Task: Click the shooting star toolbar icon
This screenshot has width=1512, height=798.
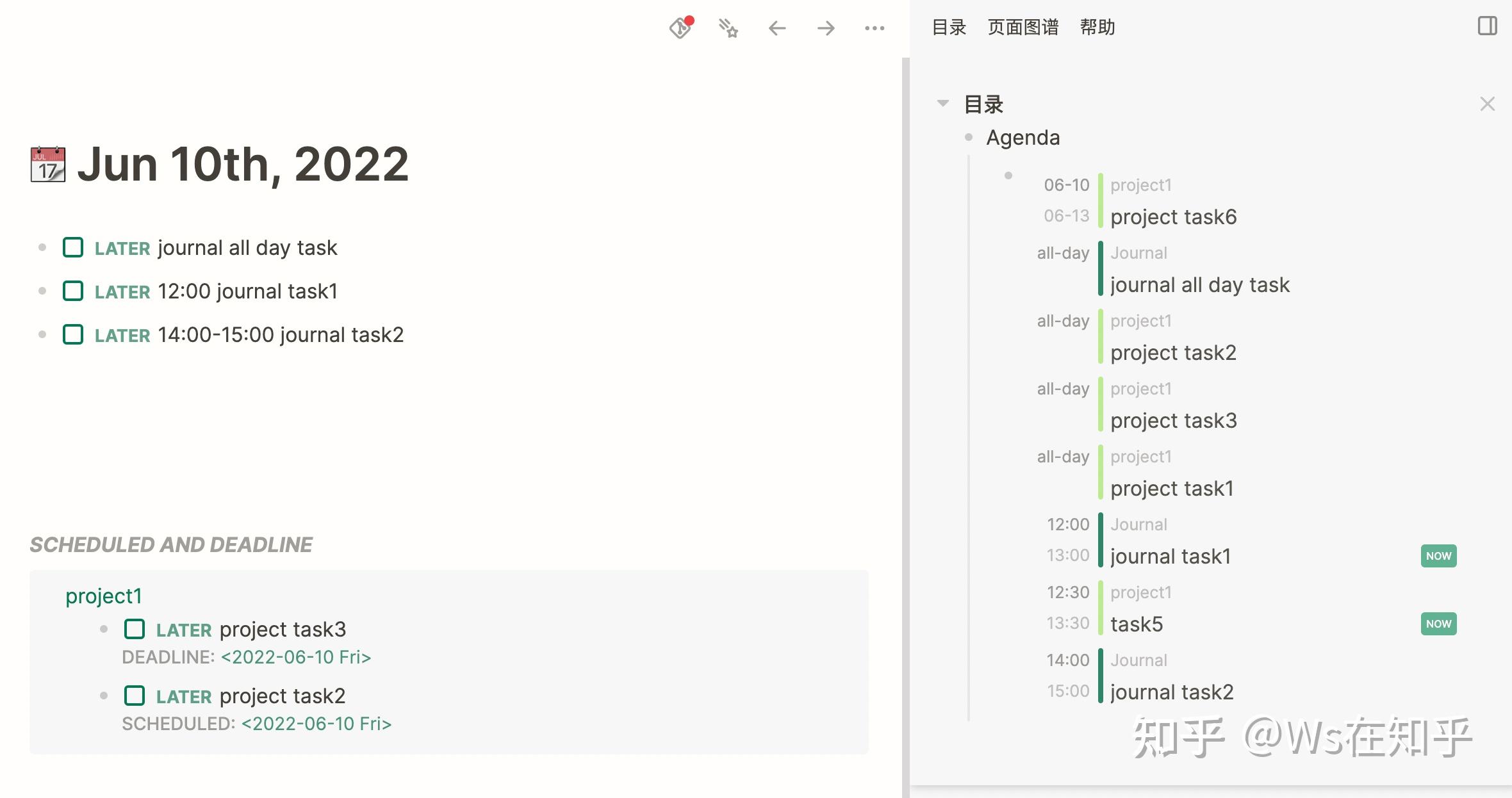Action: coord(728,28)
